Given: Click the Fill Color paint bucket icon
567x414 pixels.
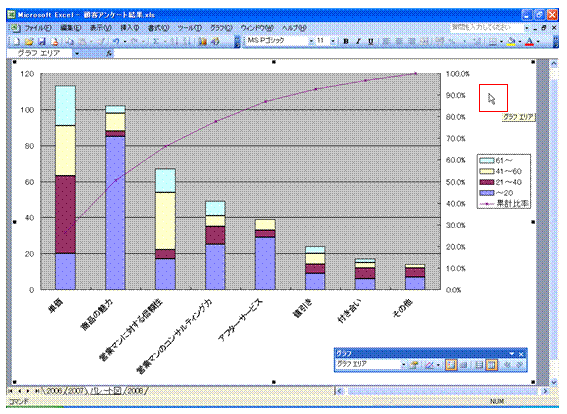Looking at the screenshot, I should 511,41.
